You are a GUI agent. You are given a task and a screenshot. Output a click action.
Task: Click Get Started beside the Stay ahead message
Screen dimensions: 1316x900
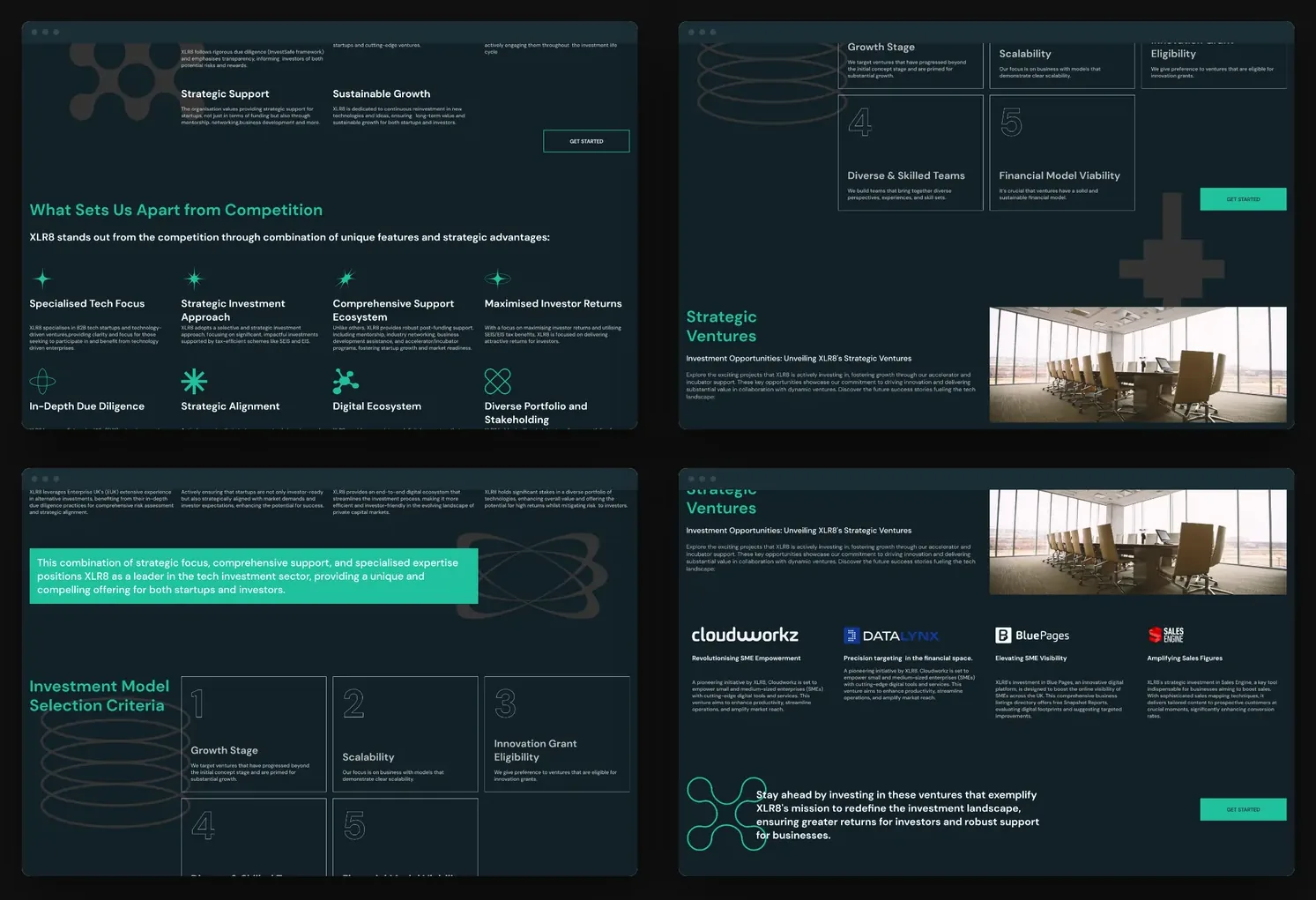1243,809
